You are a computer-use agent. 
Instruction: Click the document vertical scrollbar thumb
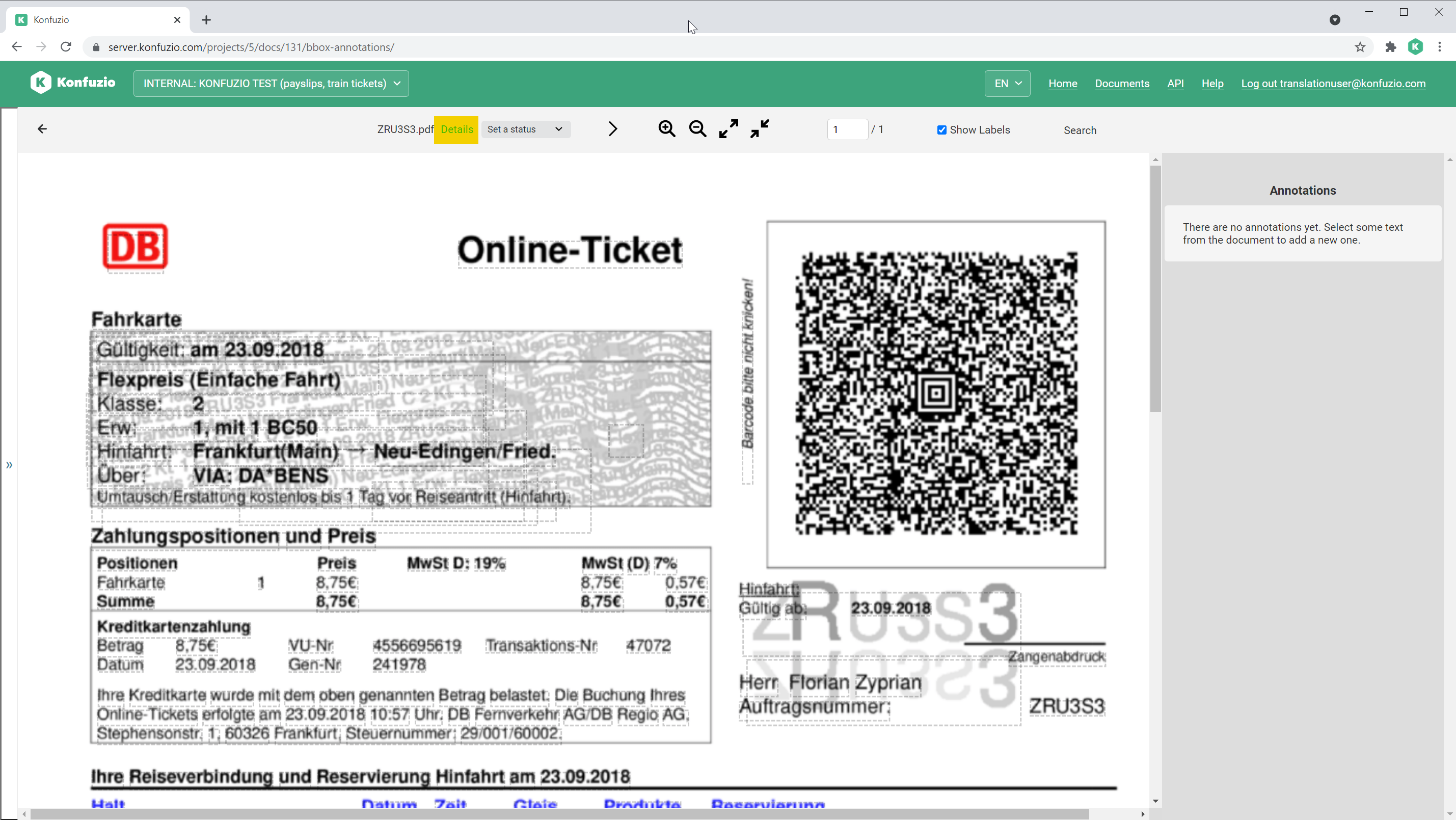[x=1155, y=288]
